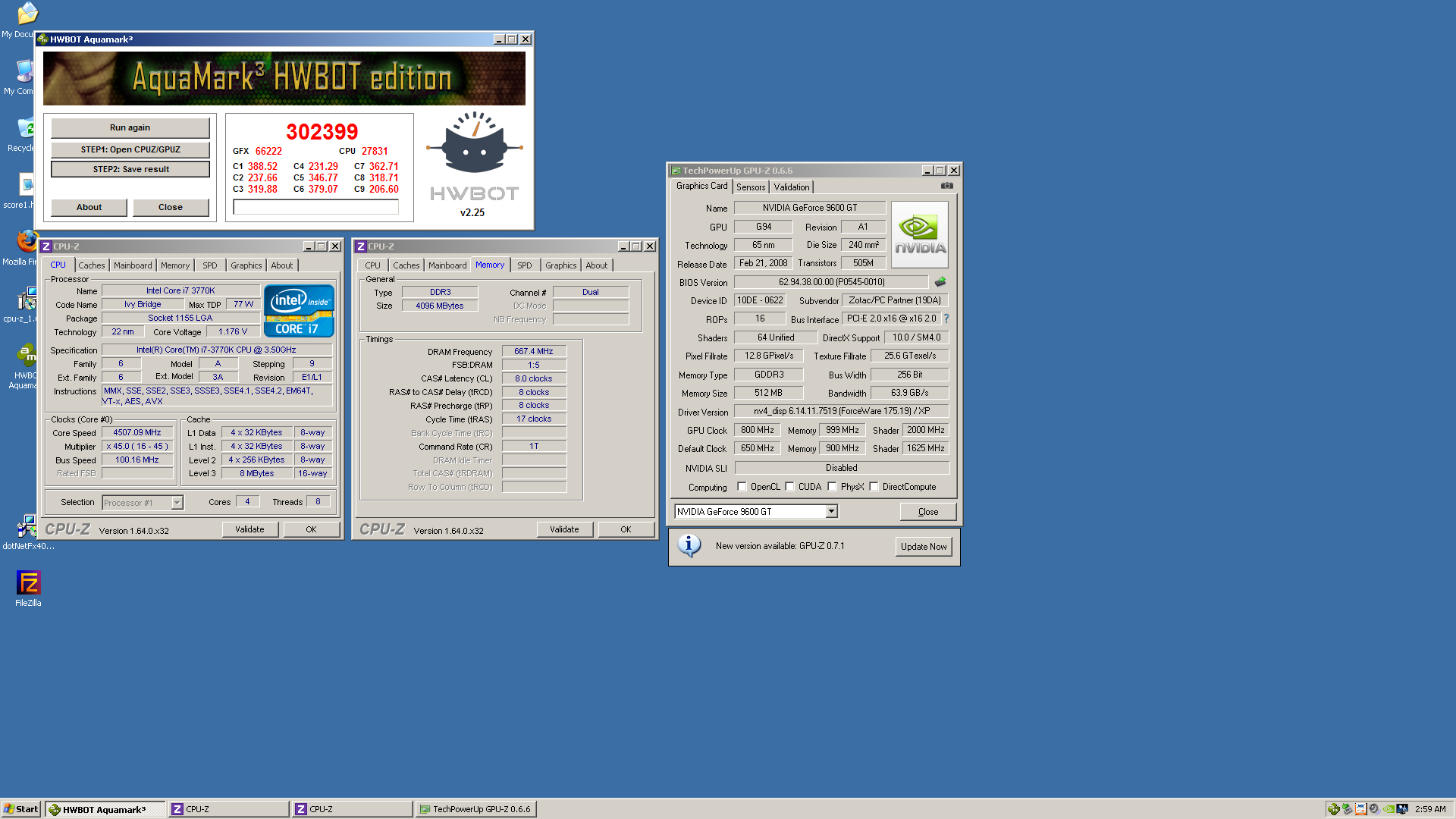
Task: Click the Aquamark About button
Action: [89, 207]
